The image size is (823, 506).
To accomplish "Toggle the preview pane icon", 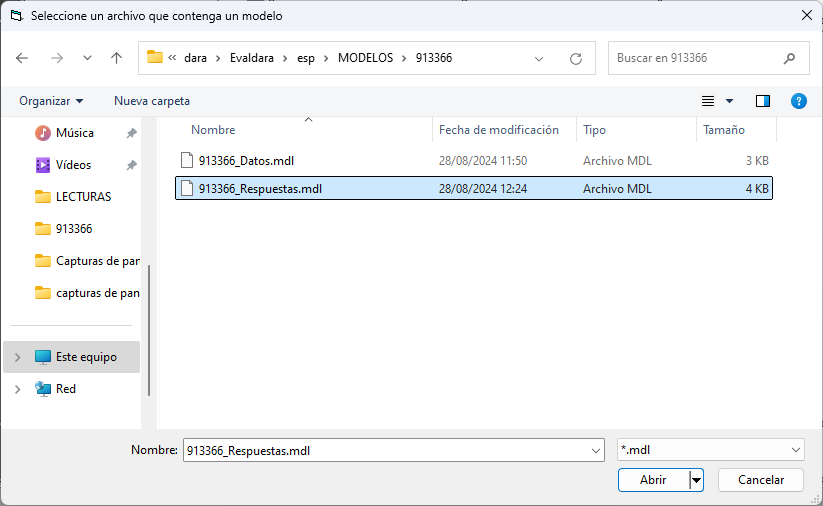I will 763,101.
